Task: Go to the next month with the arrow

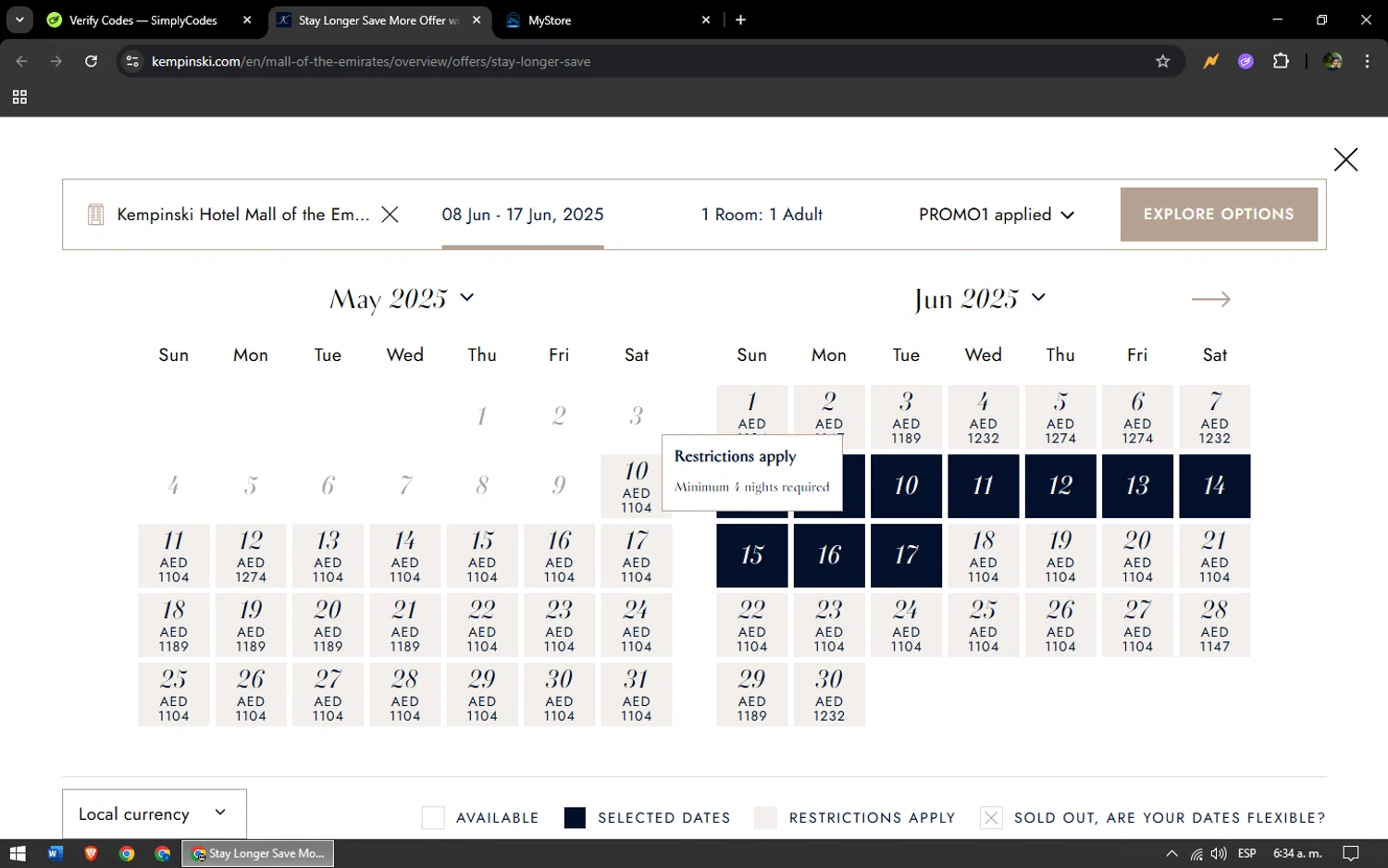Action: pyautogui.click(x=1210, y=299)
